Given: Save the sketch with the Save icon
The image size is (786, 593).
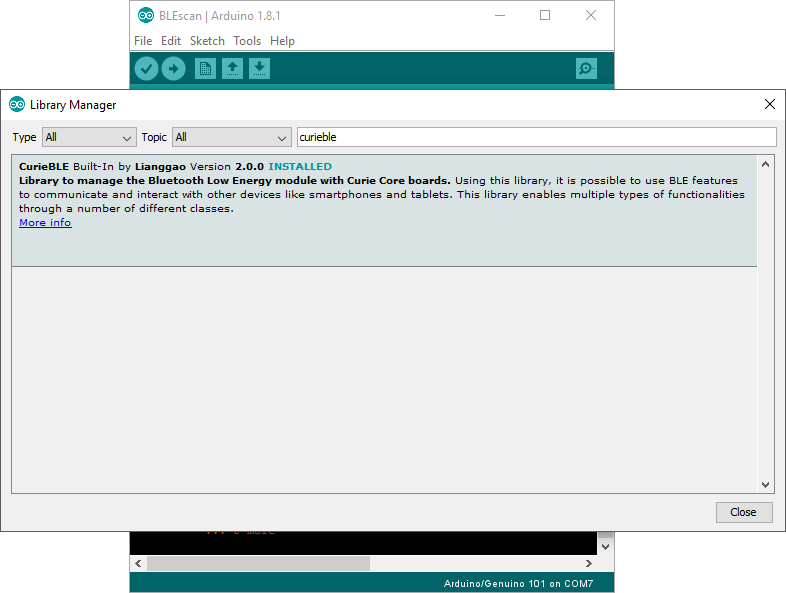Looking at the screenshot, I should [259, 69].
